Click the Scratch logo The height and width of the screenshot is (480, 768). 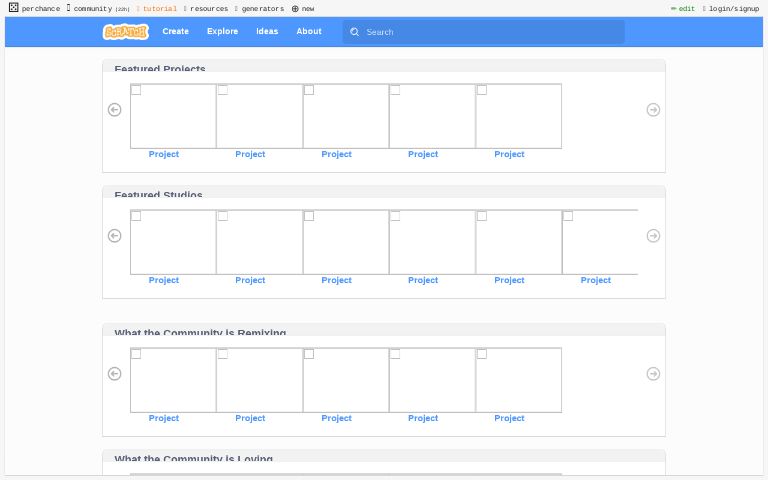(125, 32)
